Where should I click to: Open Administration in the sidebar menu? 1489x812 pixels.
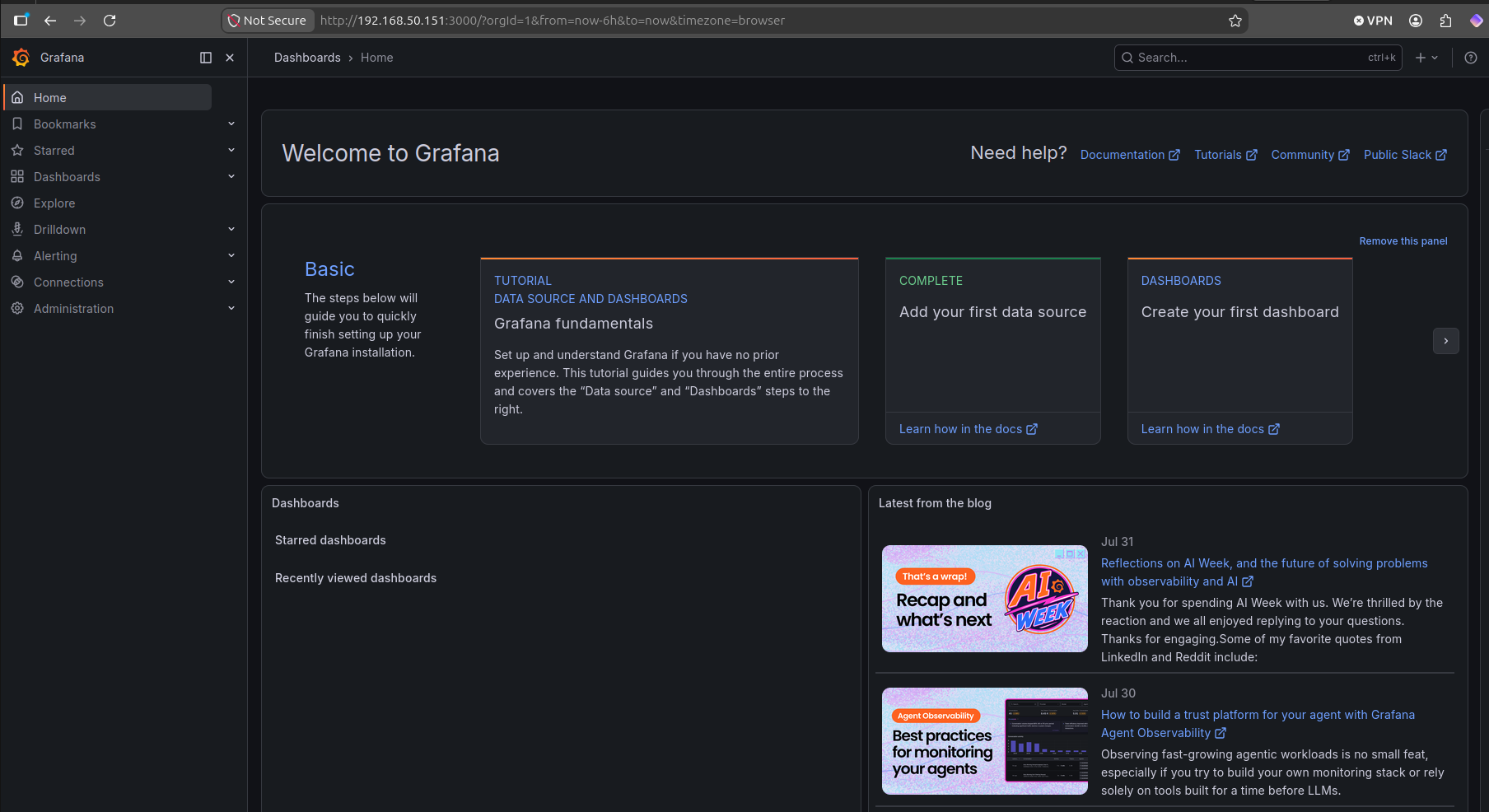point(74,309)
